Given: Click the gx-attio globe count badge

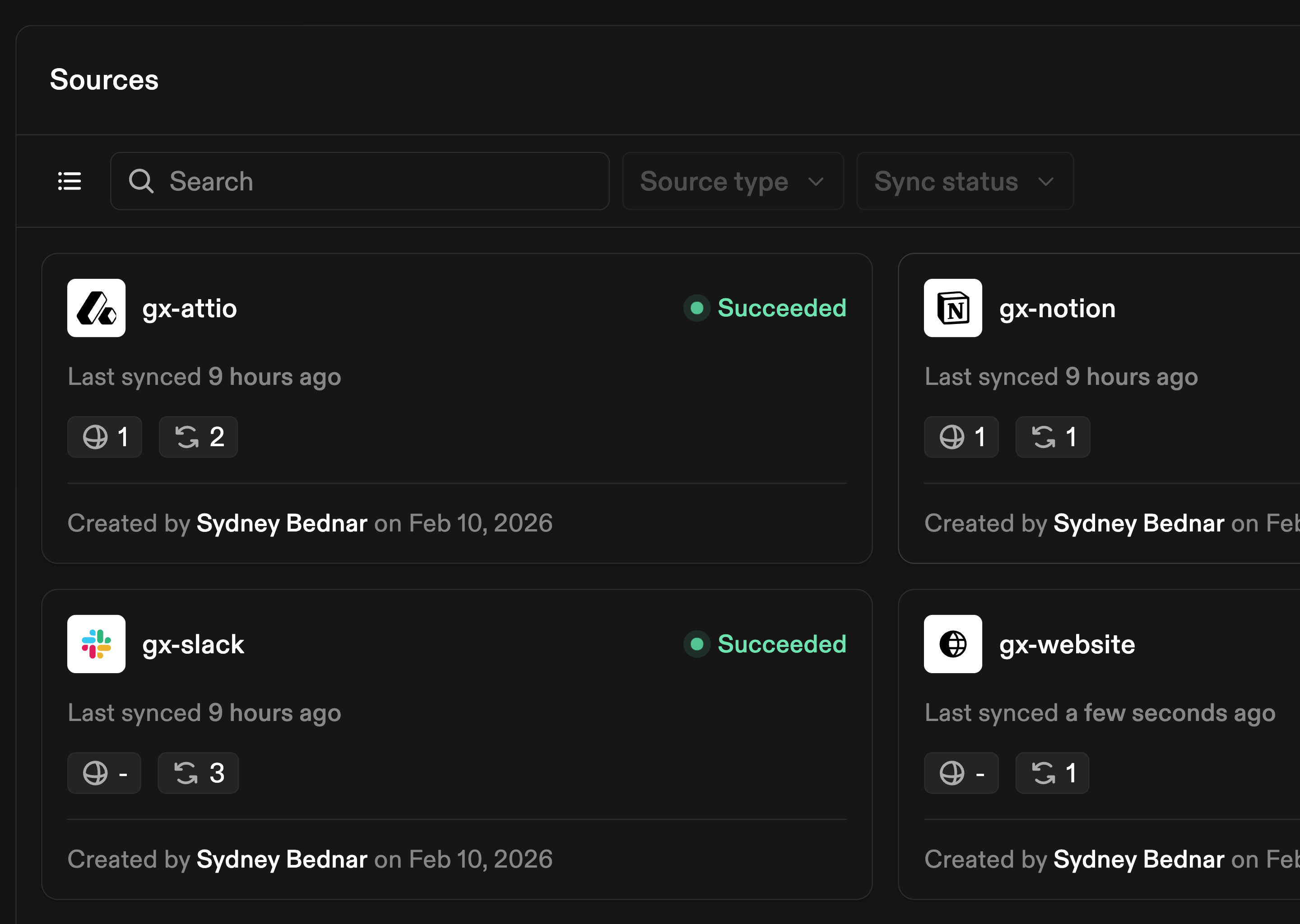Looking at the screenshot, I should click(105, 437).
